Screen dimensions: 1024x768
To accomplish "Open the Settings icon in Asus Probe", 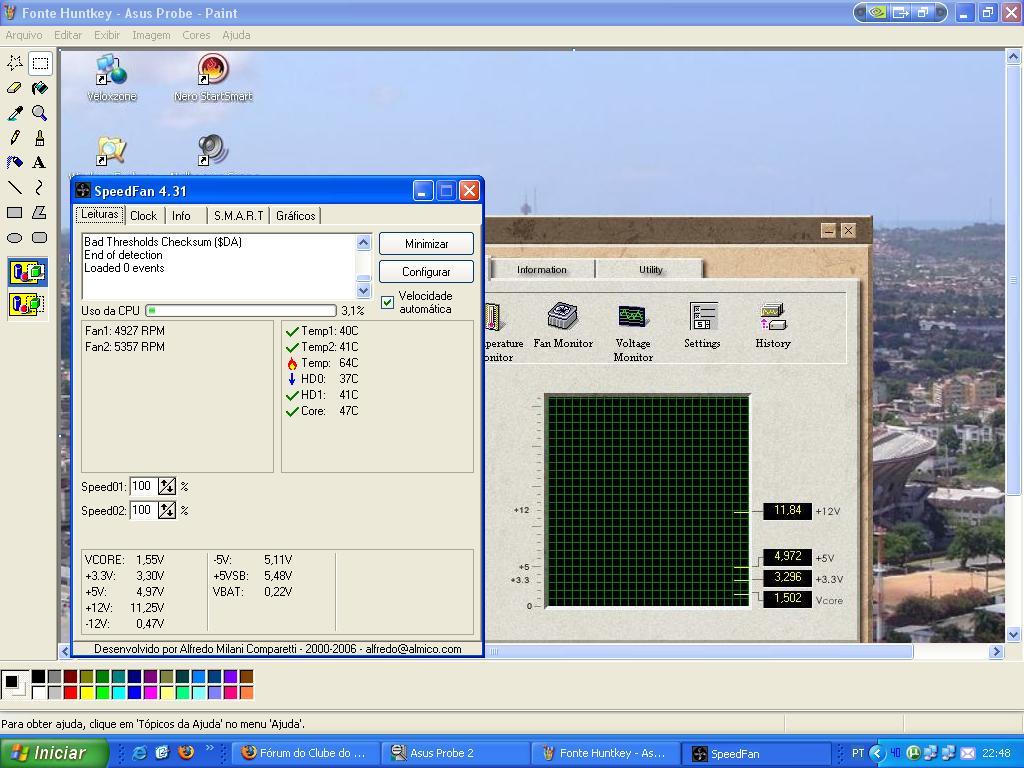I will coord(703,325).
